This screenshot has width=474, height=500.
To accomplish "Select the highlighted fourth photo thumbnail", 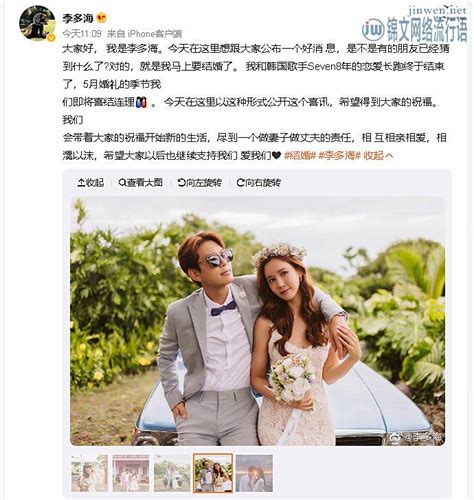I will [x=213, y=473].
